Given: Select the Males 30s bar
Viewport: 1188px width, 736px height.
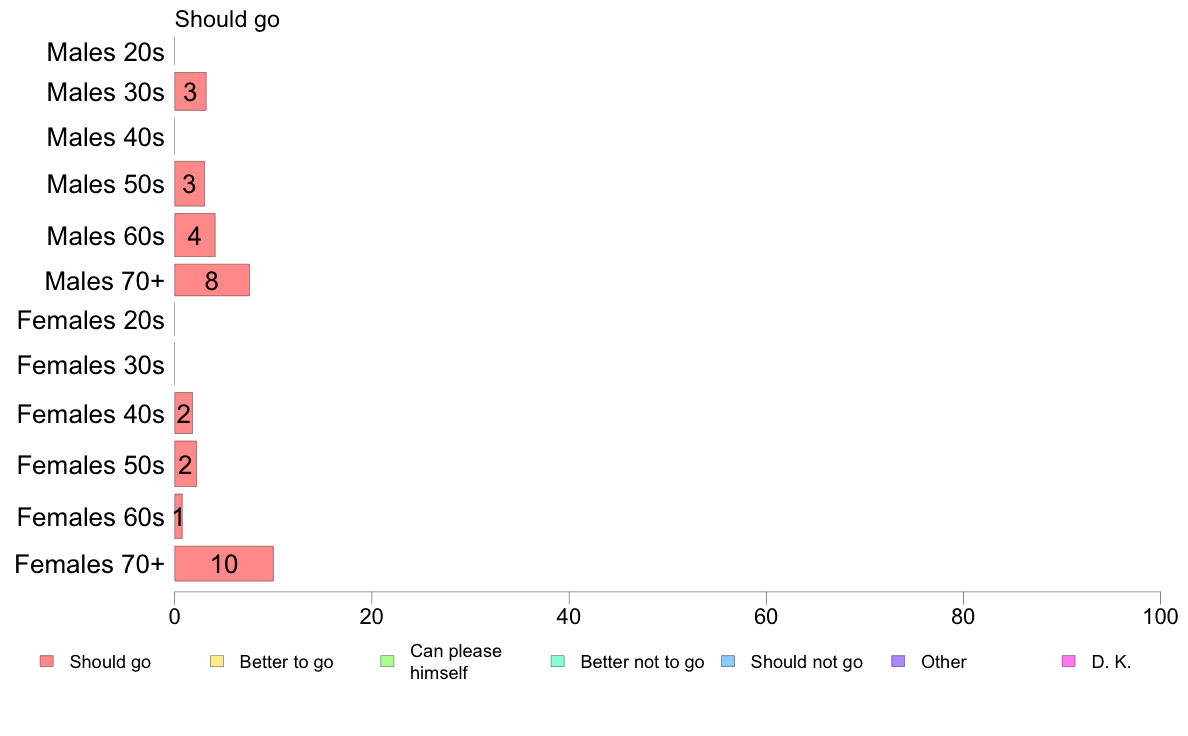Looking at the screenshot, I should (190, 92).
